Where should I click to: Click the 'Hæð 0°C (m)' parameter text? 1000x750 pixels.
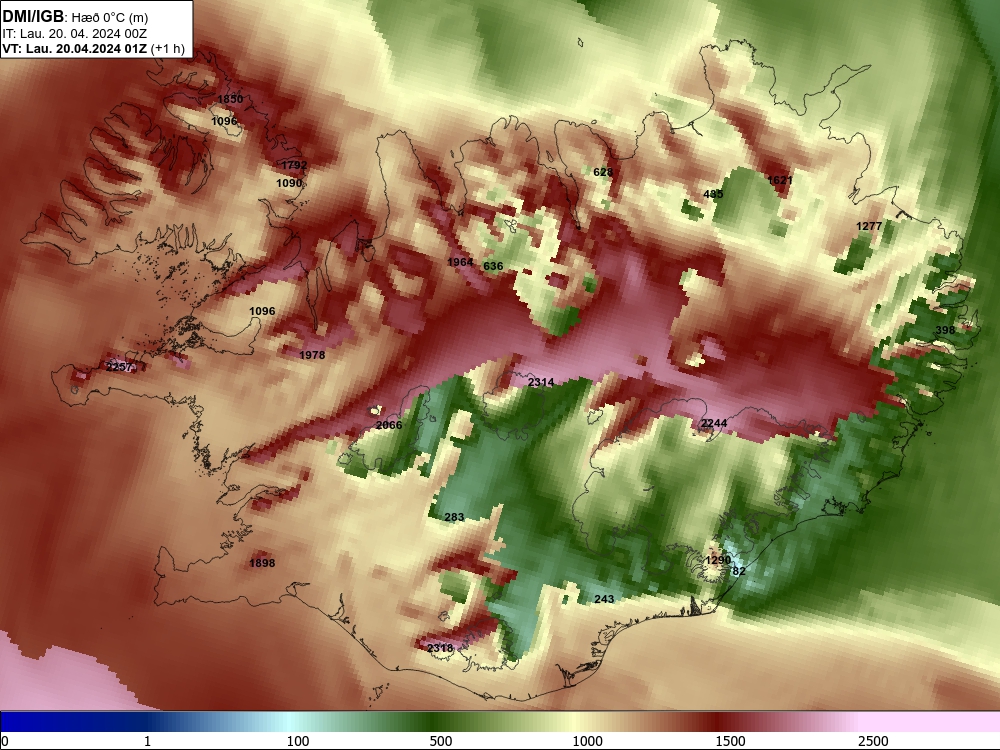109,18
